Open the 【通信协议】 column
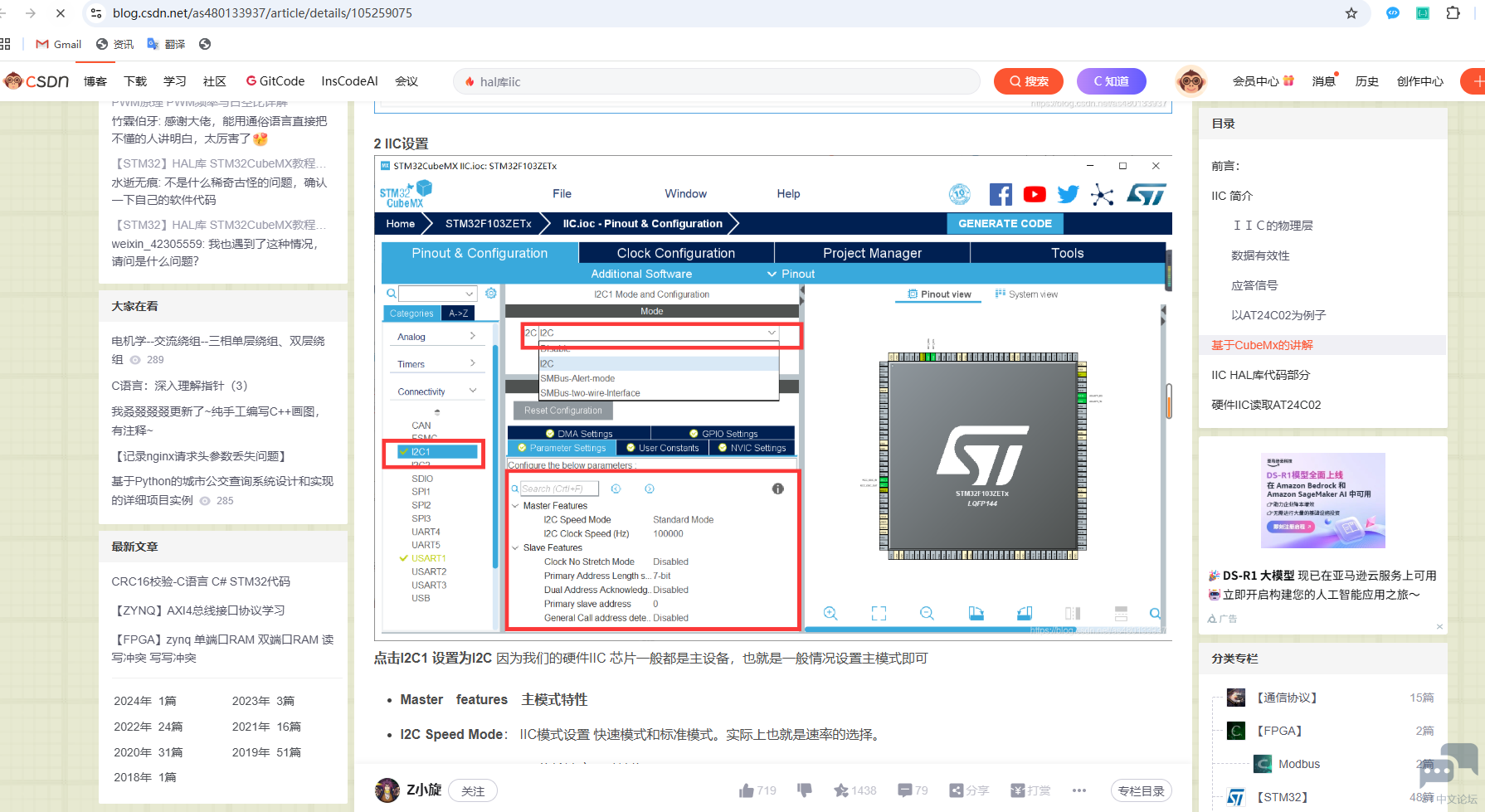Viewport: 1485px width, 812px height. coord(1287,698)
